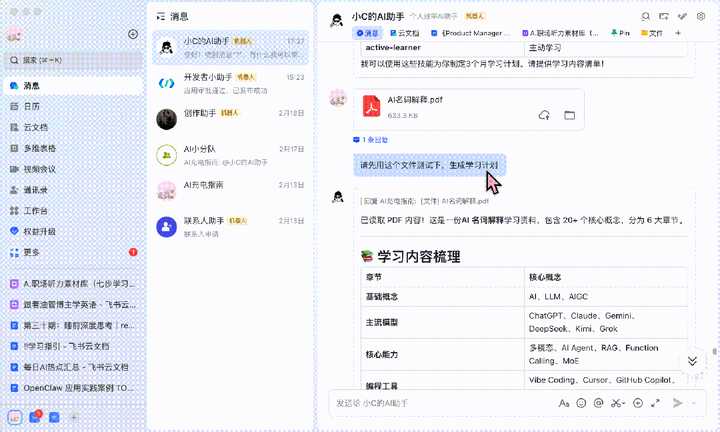
Task: Click the quoted reply [文件] AI名词解释.pdf
Action: click(x=425, y=201)
